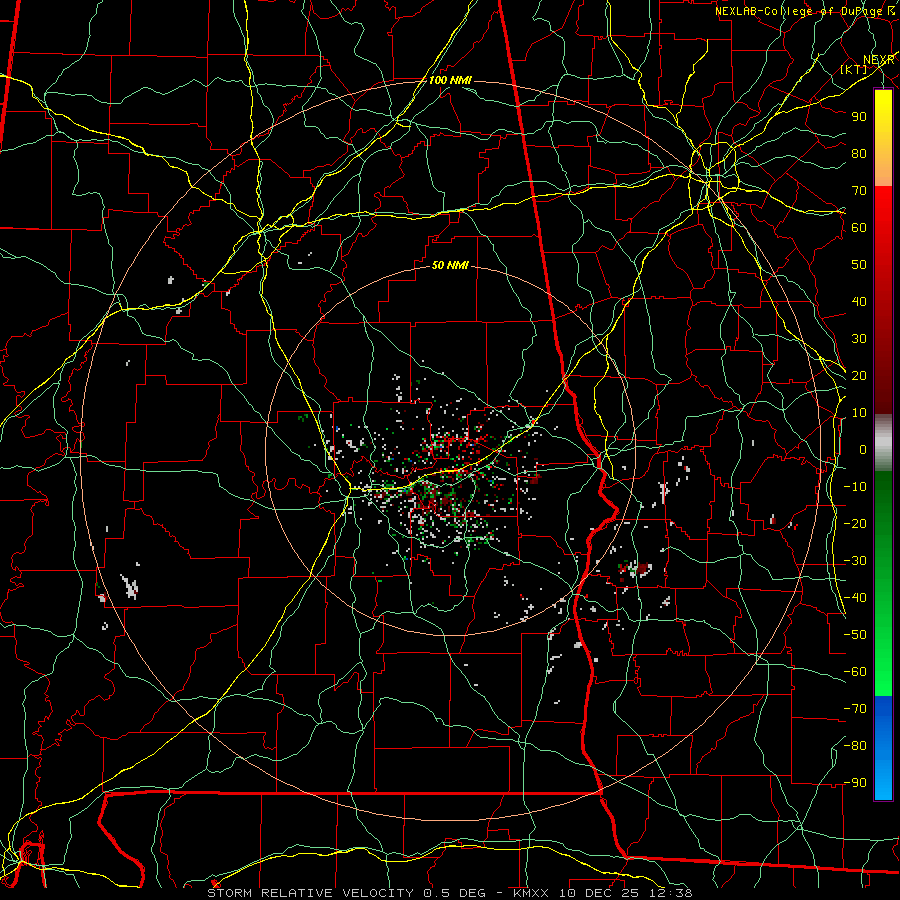Click the 90 value on the velocity scale
This screenshot has width=900, height=900.
[x=859, y=117]
